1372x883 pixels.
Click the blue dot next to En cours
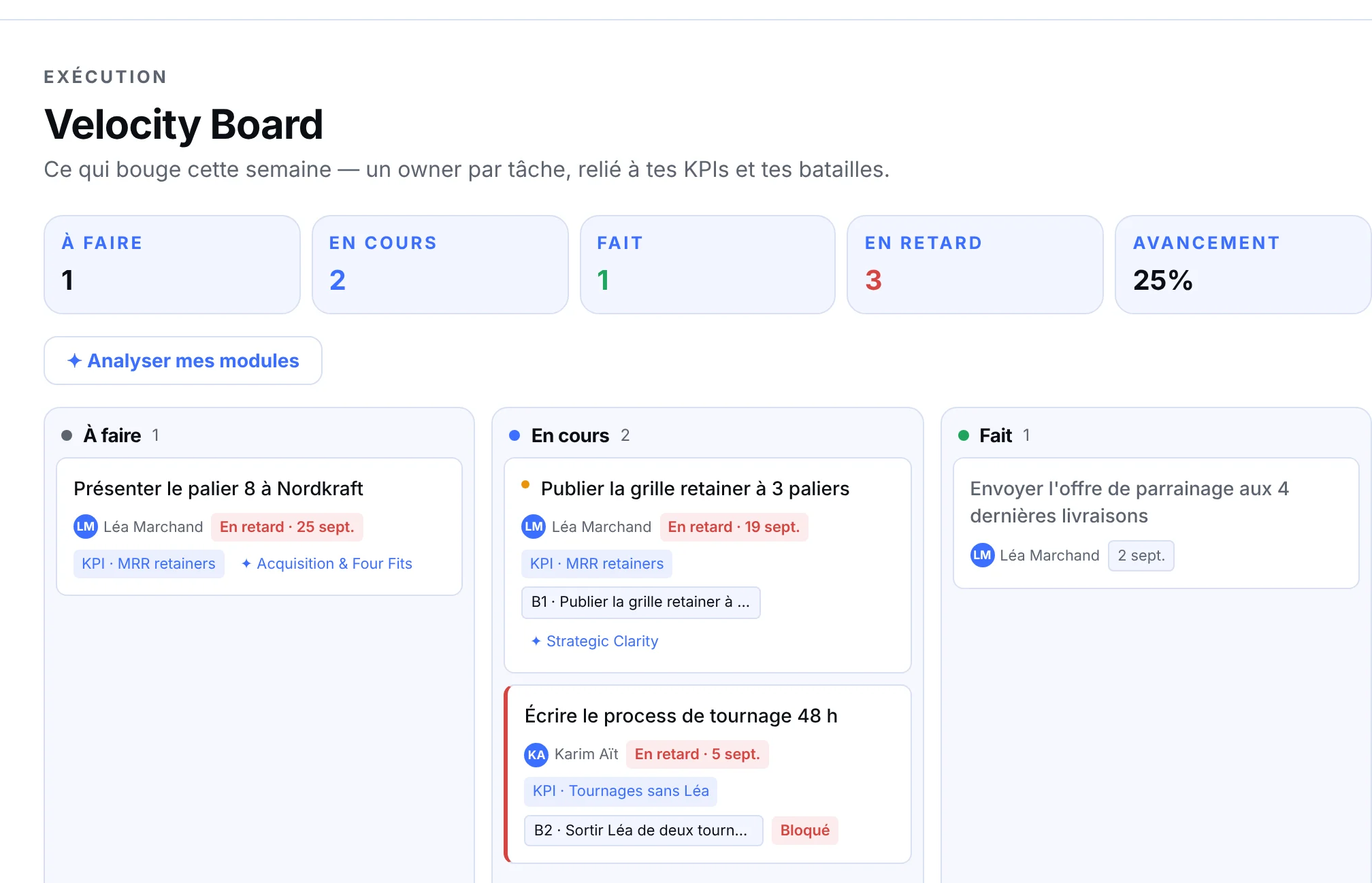coord(514,435)
